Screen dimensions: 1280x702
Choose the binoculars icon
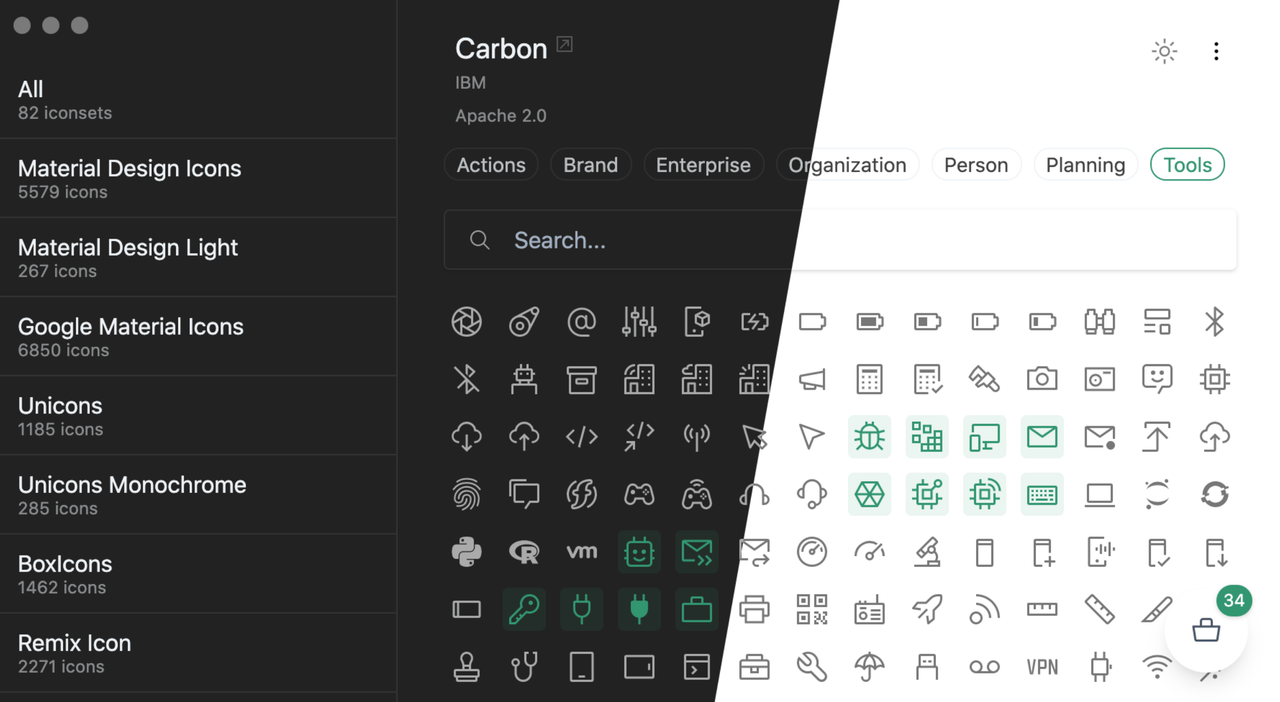[1100, 322]
